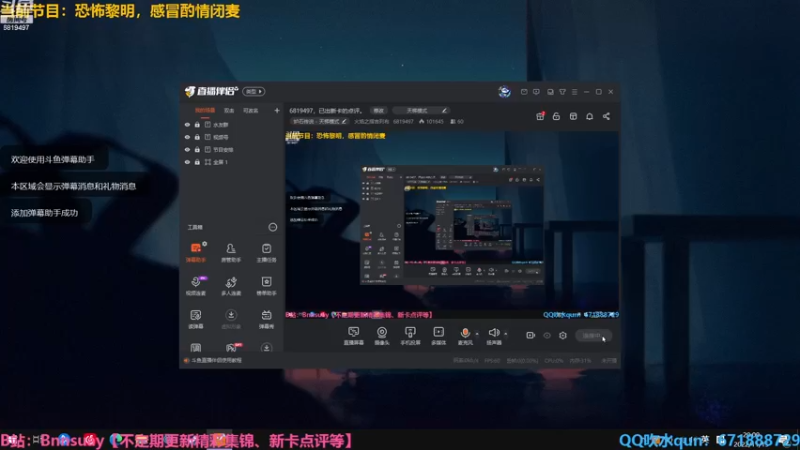
Task: Toggle visibility eye of the second source row
Action: point(187,137)
